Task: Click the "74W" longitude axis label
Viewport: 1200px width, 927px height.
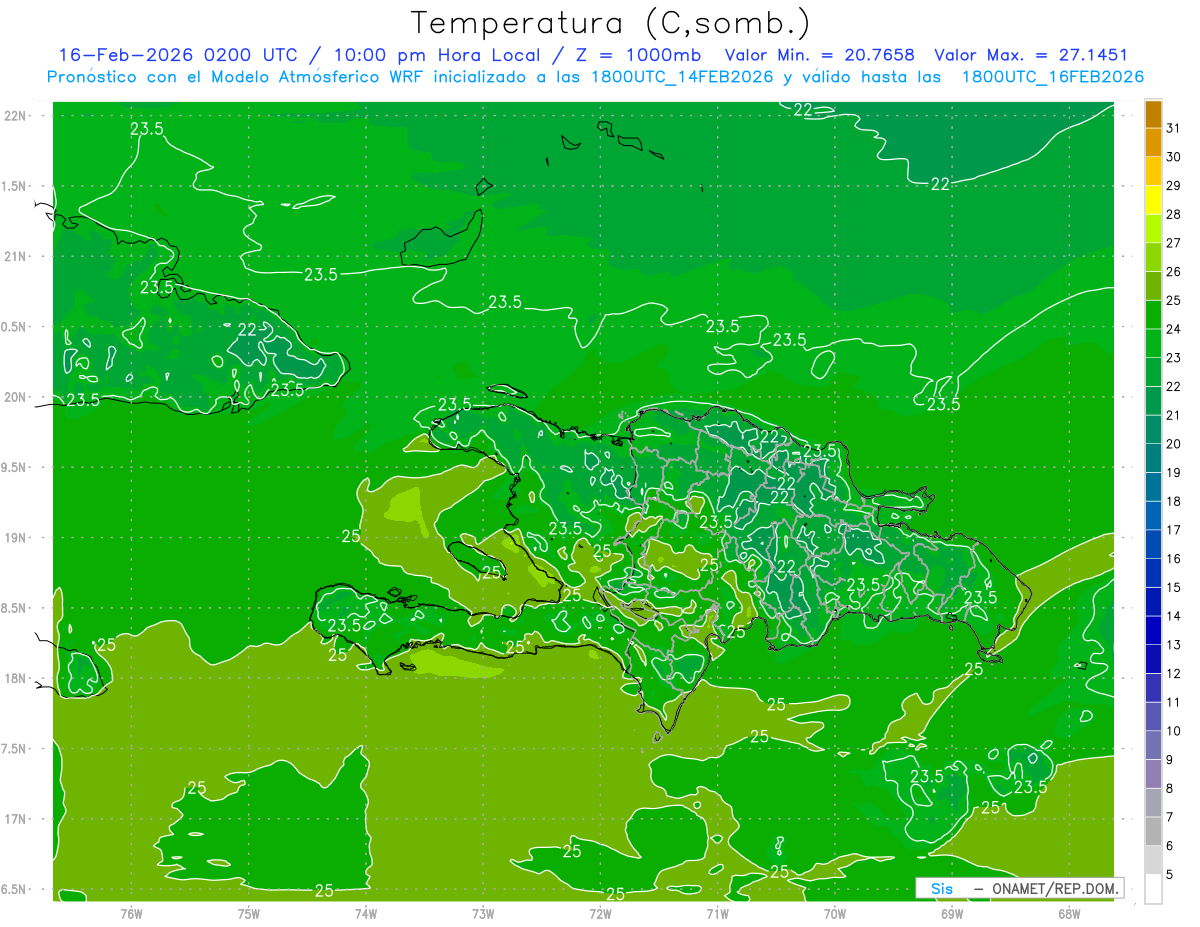Action: (365, 913)
